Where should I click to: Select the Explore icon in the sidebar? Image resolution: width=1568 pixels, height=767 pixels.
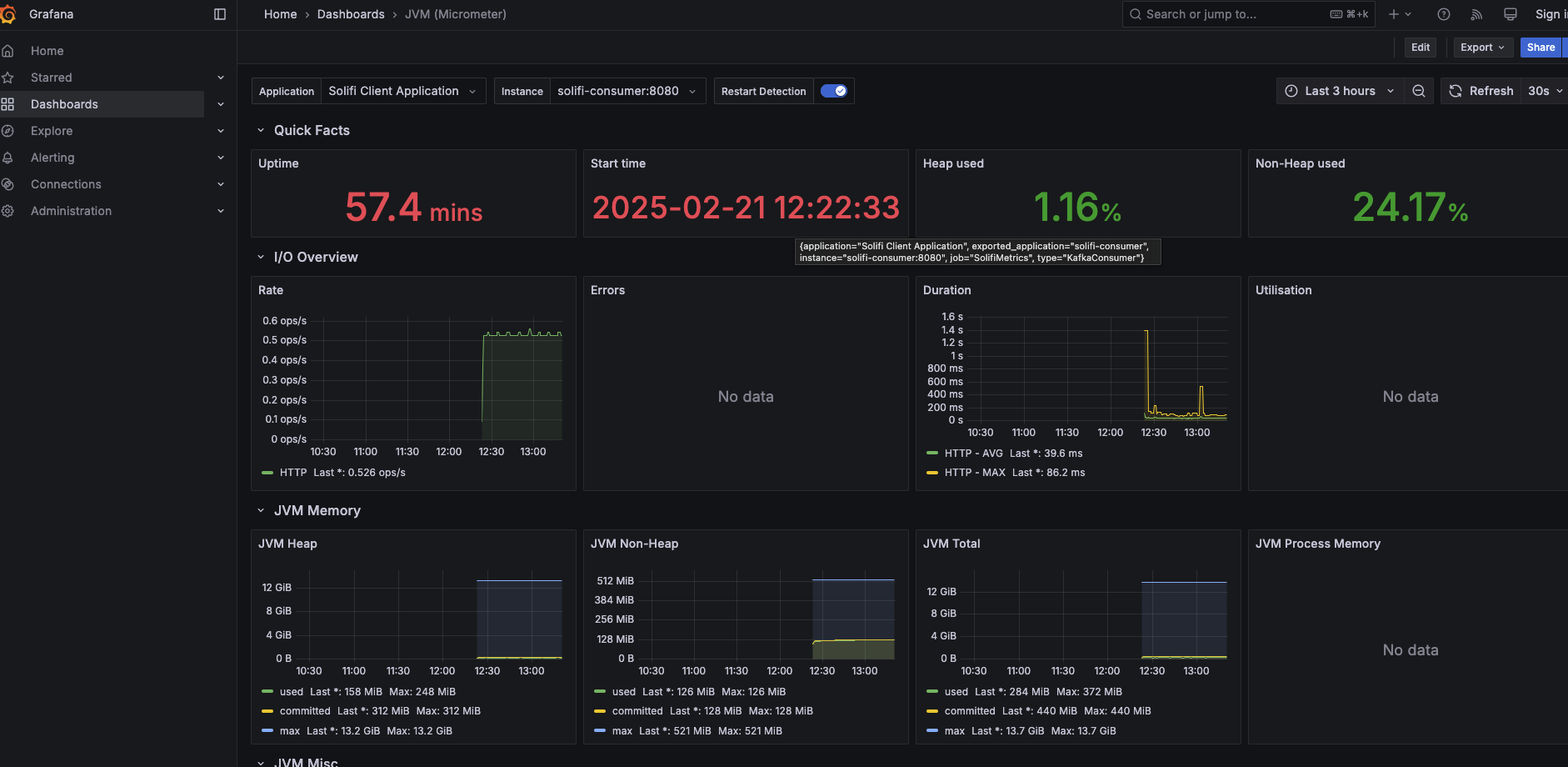tap(8, 131)
